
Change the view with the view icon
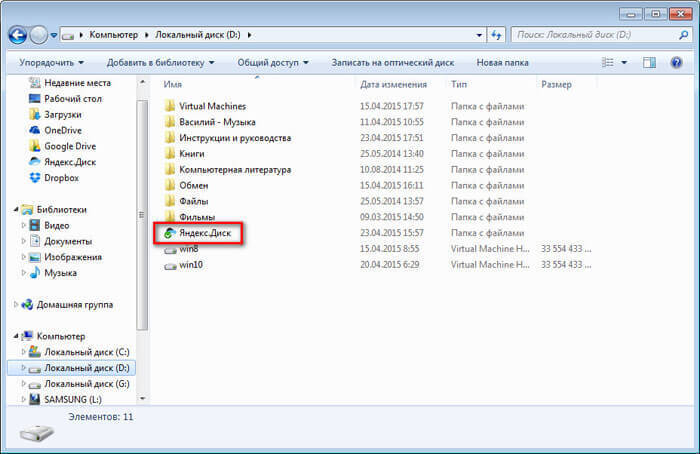(x=608, y=62)
